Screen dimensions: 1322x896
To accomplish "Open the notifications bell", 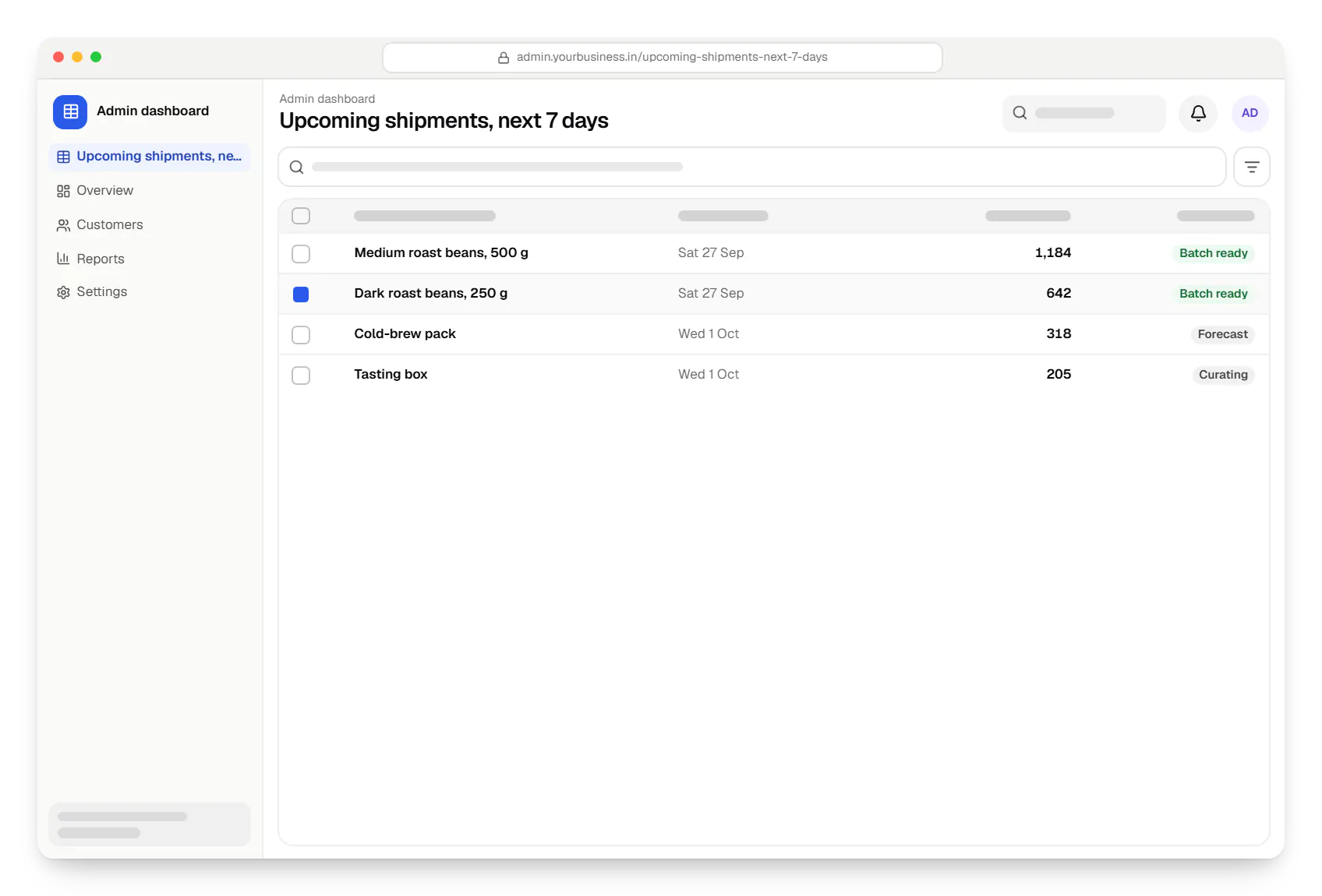I will tap(1198, 114).
